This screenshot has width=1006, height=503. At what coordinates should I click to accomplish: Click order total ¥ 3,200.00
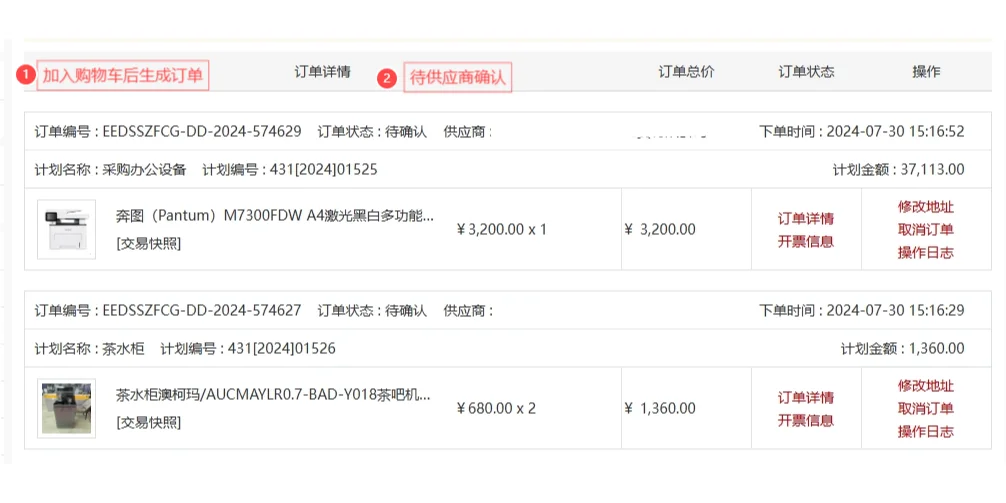point(660,230)
